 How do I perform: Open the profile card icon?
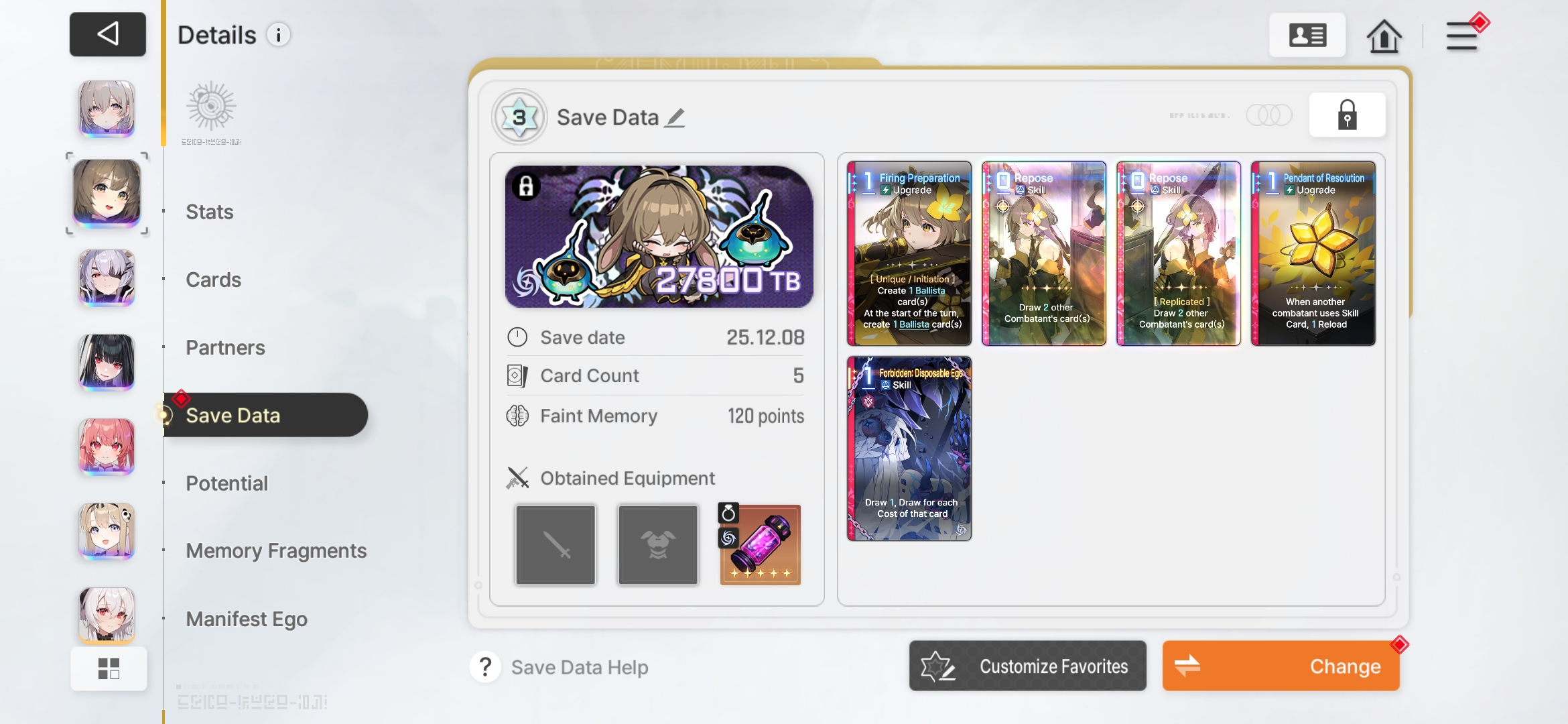(1307, 36)
